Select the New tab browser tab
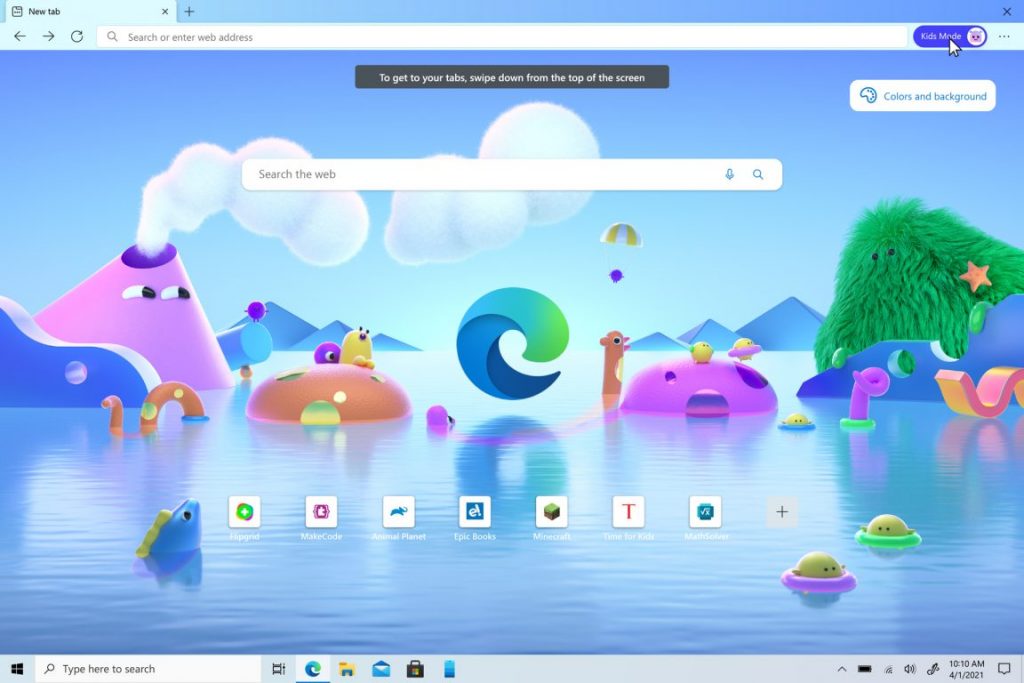The height and width of the screenshot is (683, 1024). coord(85,12)
